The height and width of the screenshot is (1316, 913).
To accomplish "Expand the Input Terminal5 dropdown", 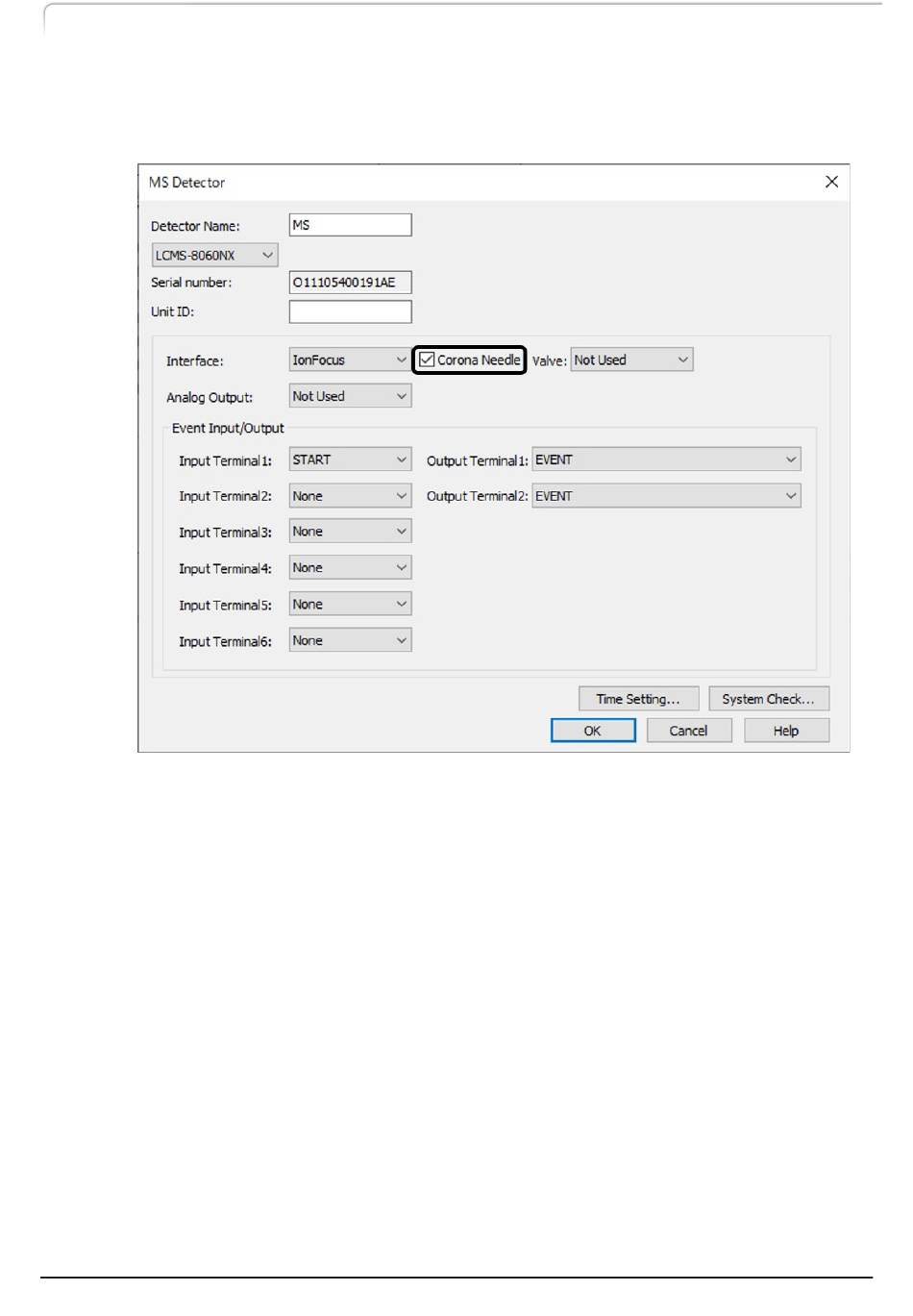I will [351, 605].
